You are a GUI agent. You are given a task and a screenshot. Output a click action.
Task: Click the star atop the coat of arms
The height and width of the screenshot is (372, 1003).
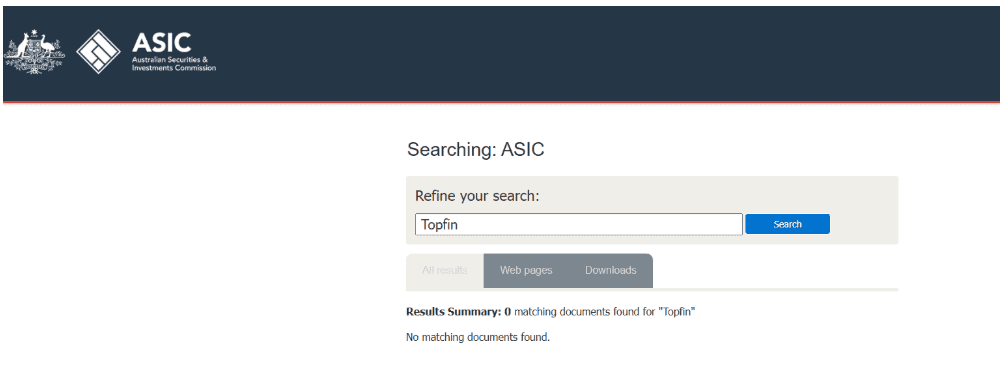pyautogui.click(x=35, y=33)
